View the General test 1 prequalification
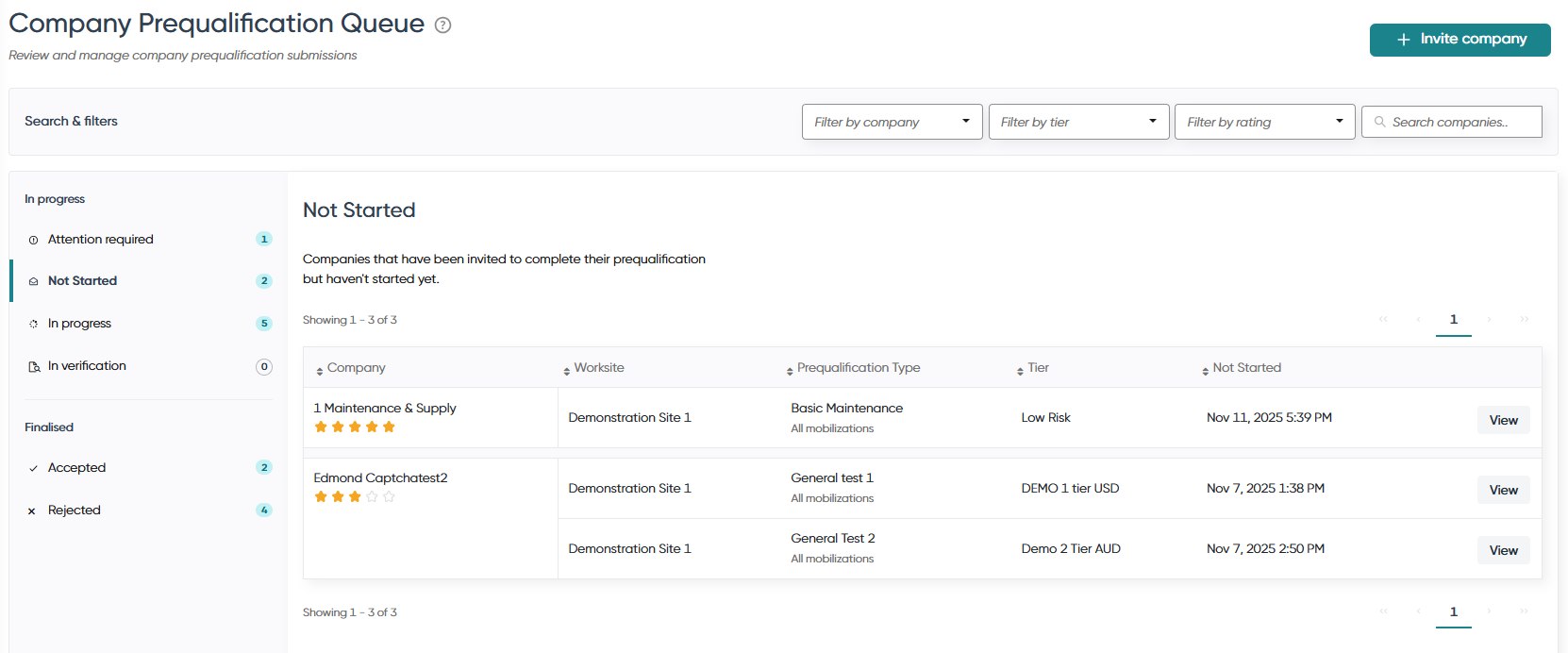 [1504, 490]
